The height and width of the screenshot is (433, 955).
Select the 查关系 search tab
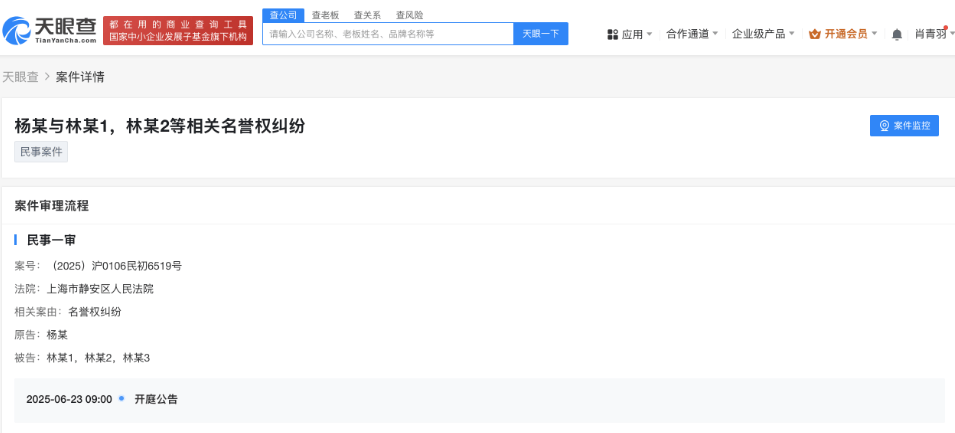pos(367,15)
